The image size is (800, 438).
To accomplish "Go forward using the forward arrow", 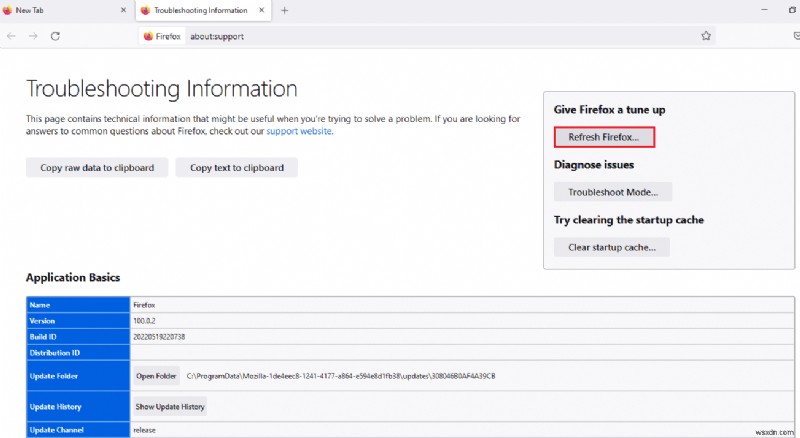I will tap(33, 36).
